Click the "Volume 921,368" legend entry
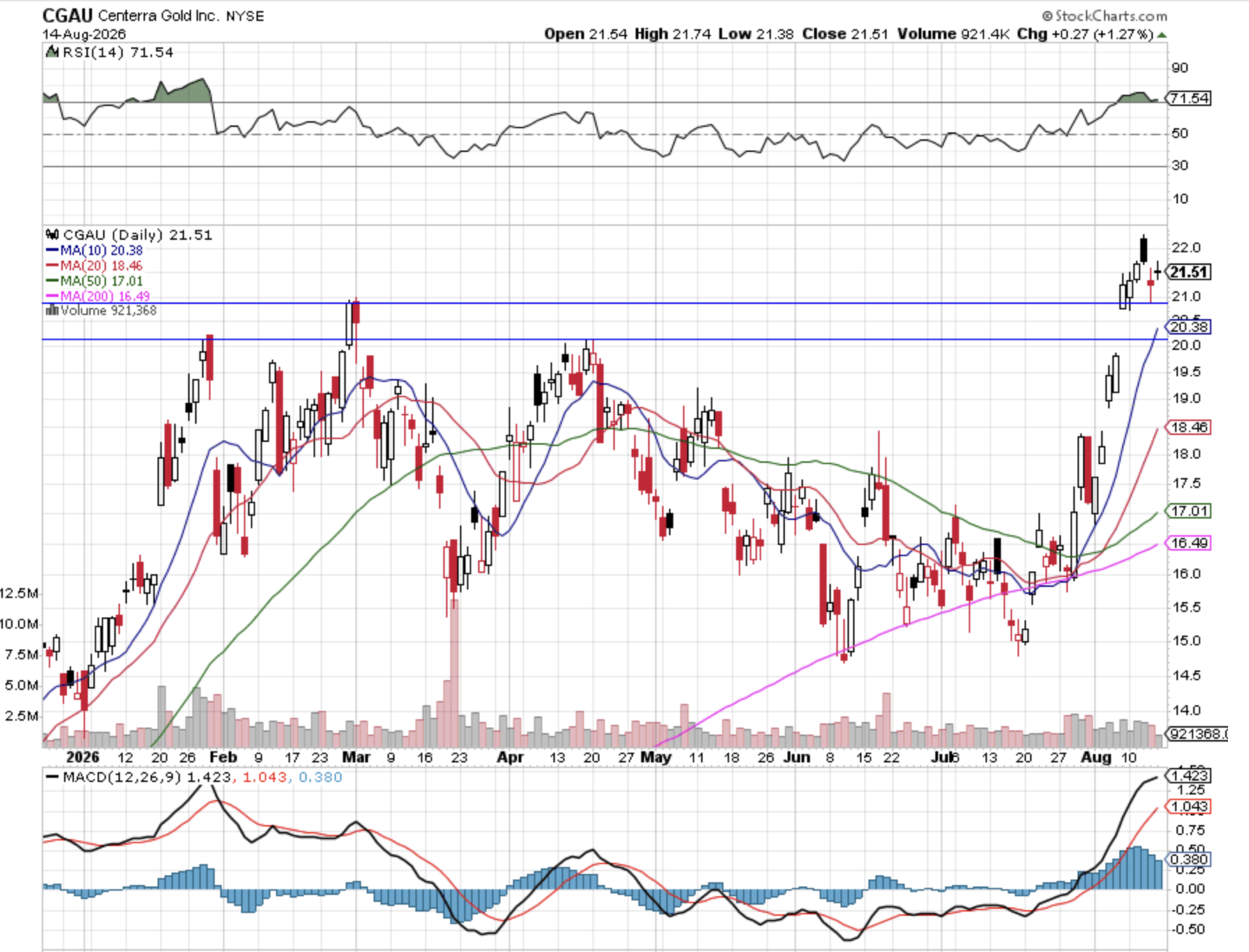 pyautogui.click(x=108, y=310)
